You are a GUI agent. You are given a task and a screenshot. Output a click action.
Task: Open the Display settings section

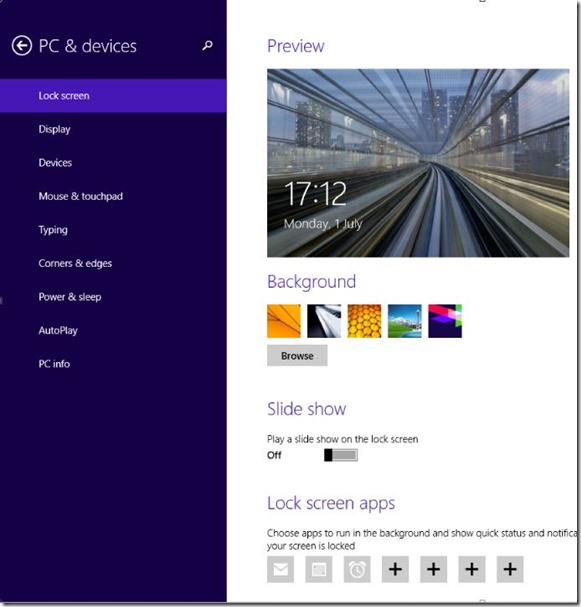[x=113, y=129]
